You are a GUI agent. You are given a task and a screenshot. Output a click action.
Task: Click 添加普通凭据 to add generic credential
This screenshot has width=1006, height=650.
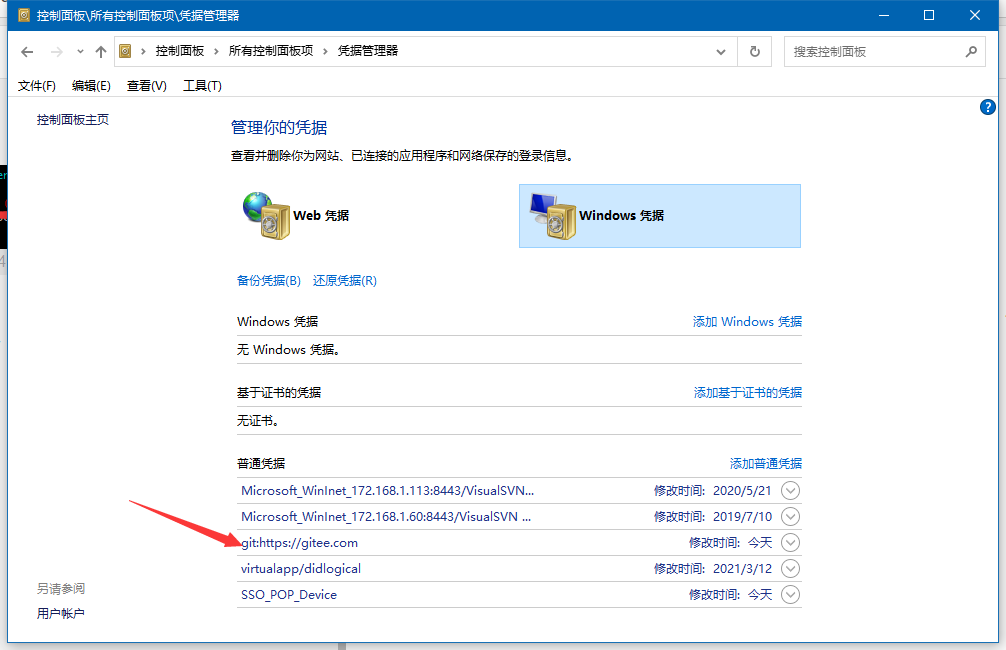(x=765, y=462)
